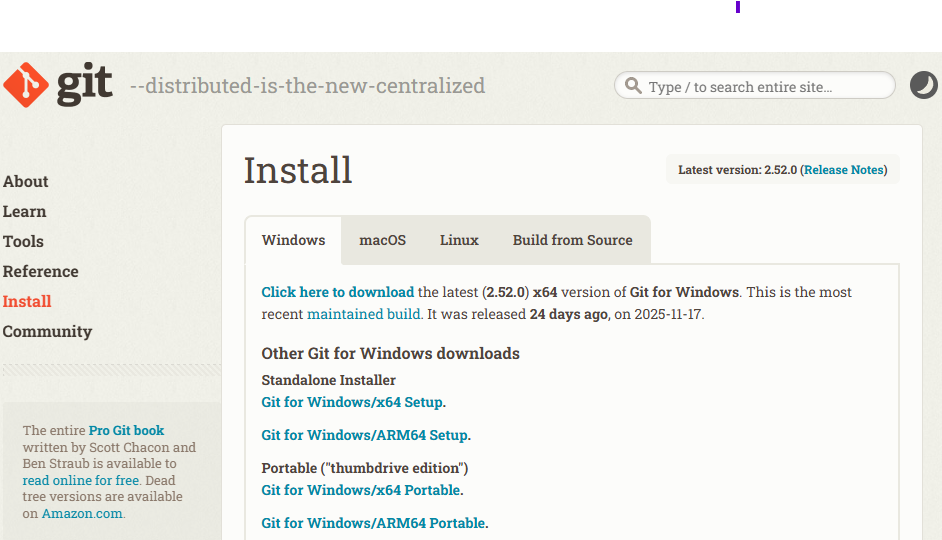
Task: Open the Community sidebar item
Action: (x=47, y=332)
